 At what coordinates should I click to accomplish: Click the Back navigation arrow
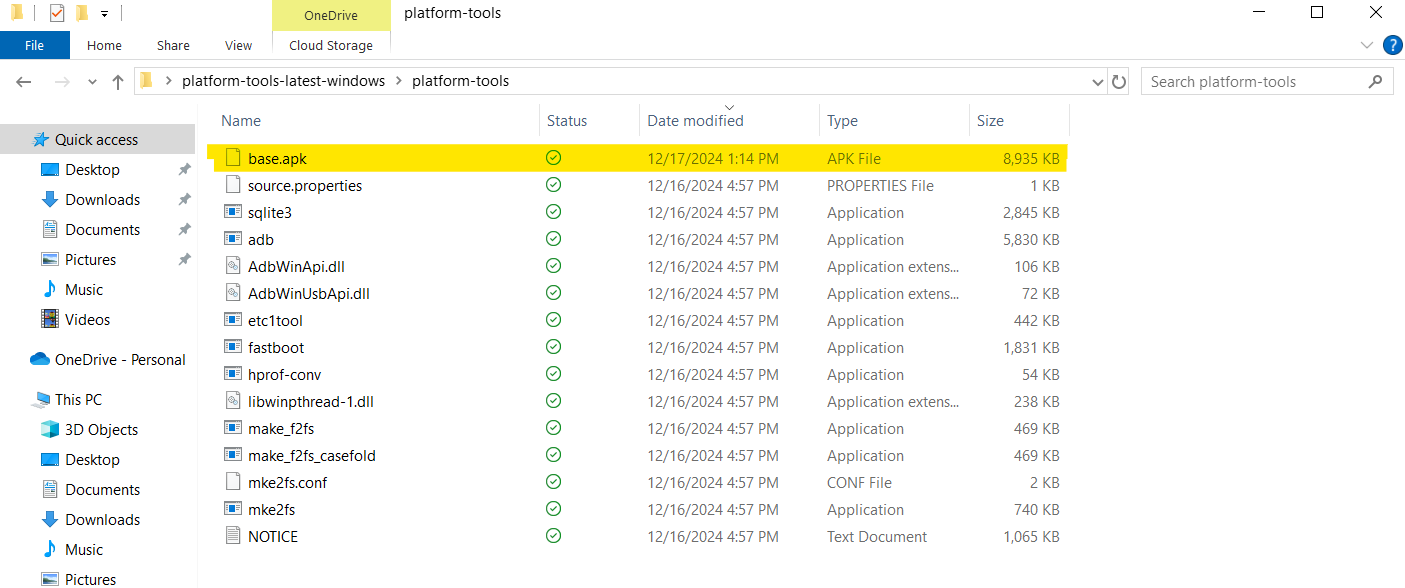pos(24,82)
